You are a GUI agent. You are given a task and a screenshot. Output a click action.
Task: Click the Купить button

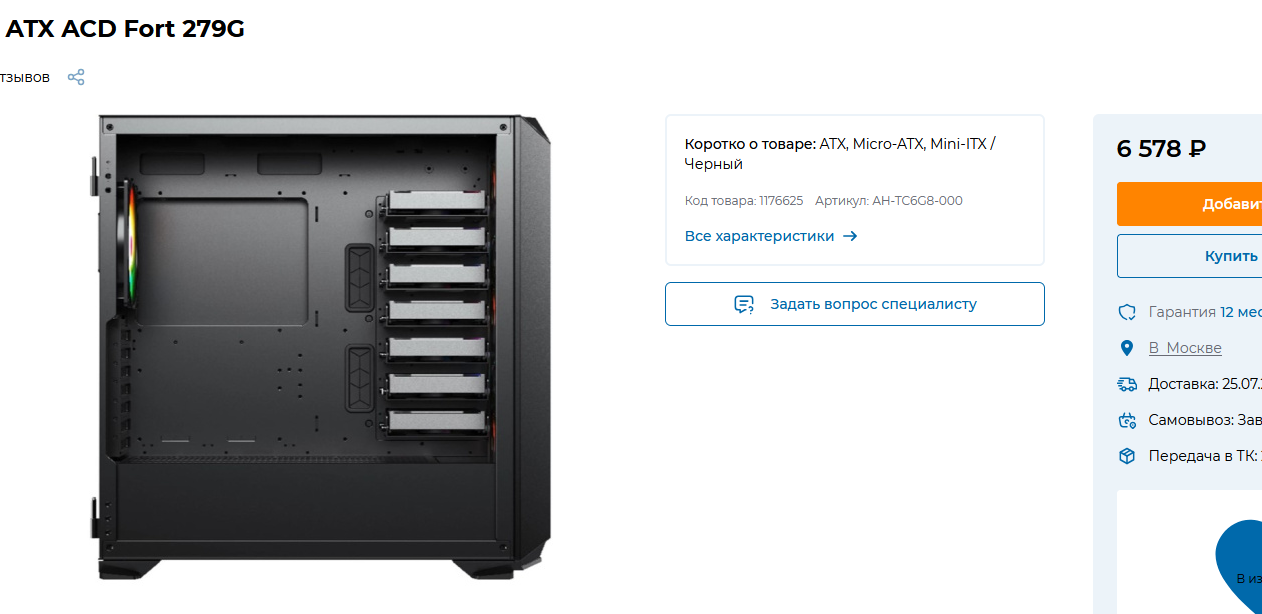[1189, 256]
